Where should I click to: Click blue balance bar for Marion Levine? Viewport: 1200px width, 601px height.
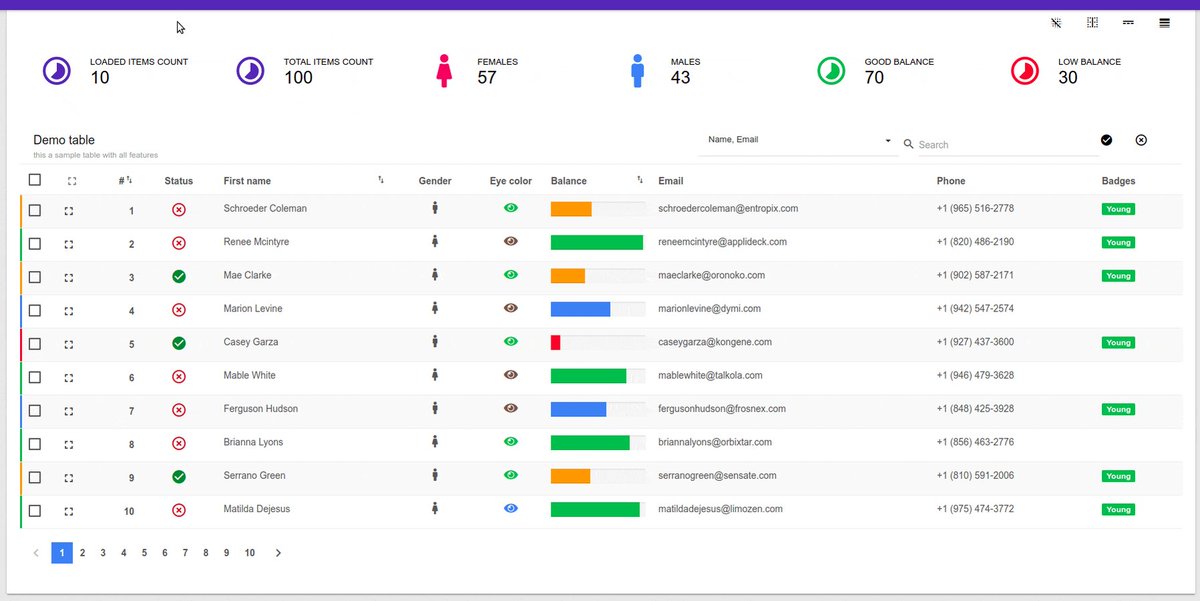tap(580, 309)
